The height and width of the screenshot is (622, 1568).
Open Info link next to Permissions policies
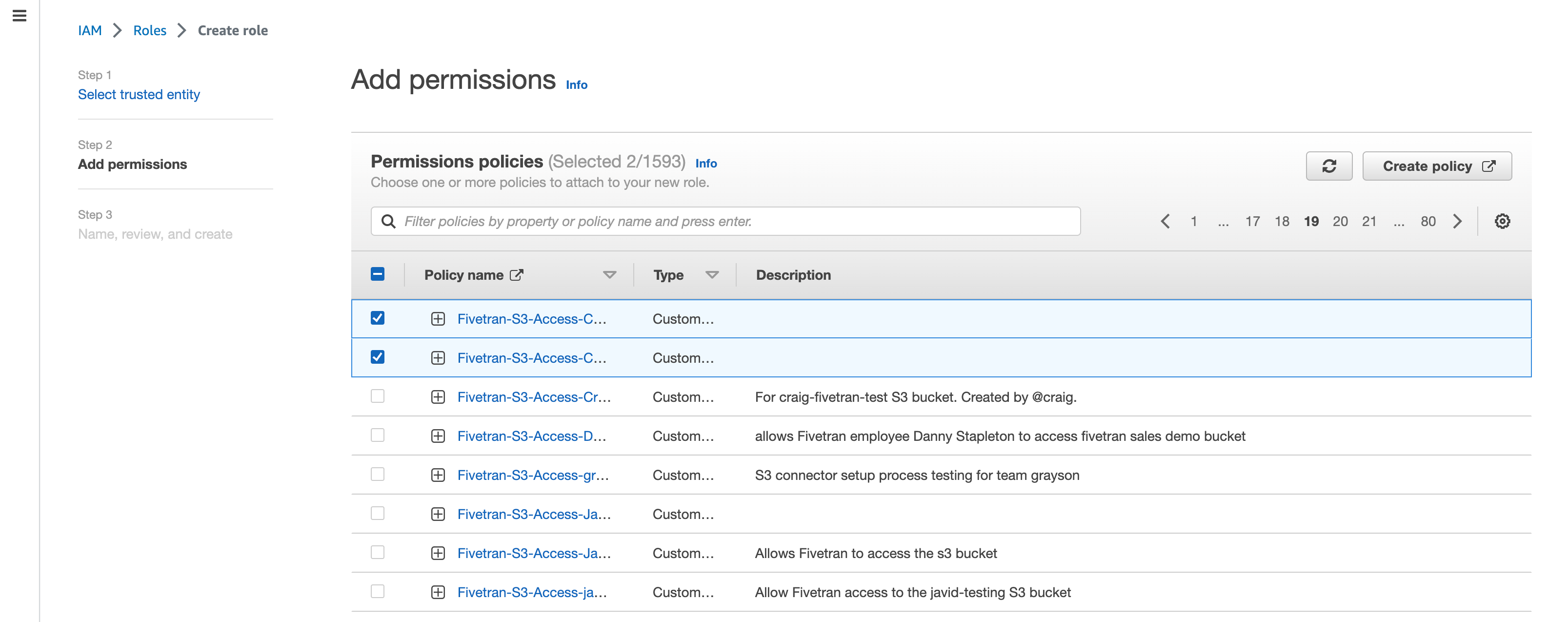(x=706, y=163)
